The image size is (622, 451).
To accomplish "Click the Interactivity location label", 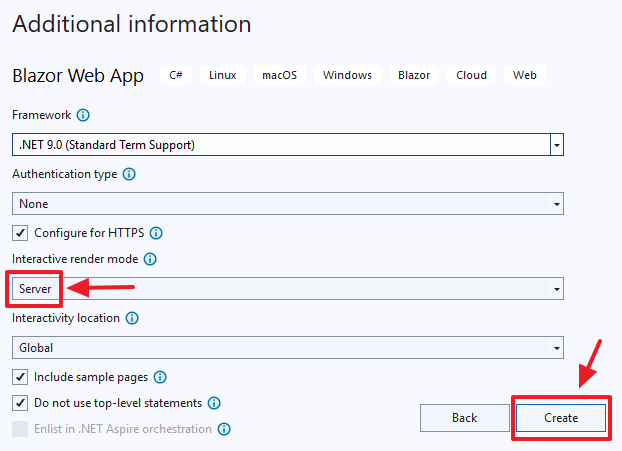I will click(x=66, y=318).
